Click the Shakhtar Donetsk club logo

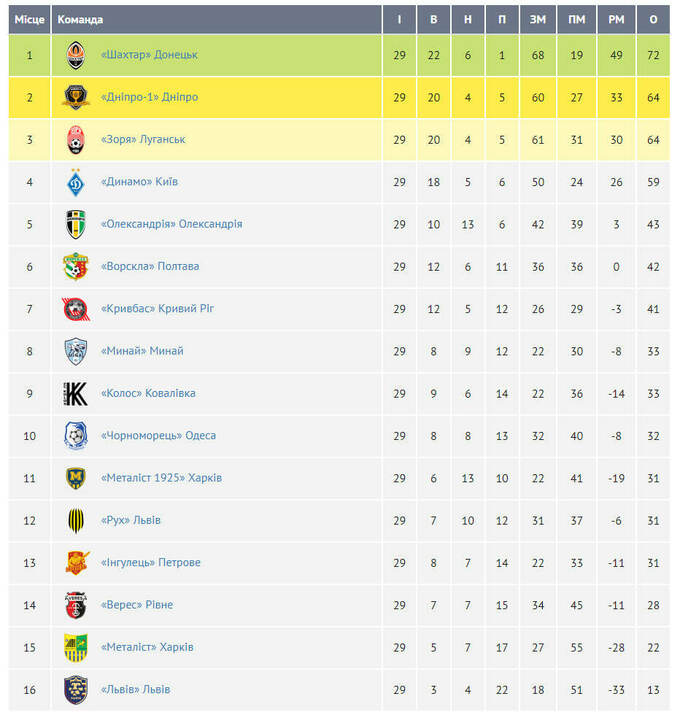(76, 55)
